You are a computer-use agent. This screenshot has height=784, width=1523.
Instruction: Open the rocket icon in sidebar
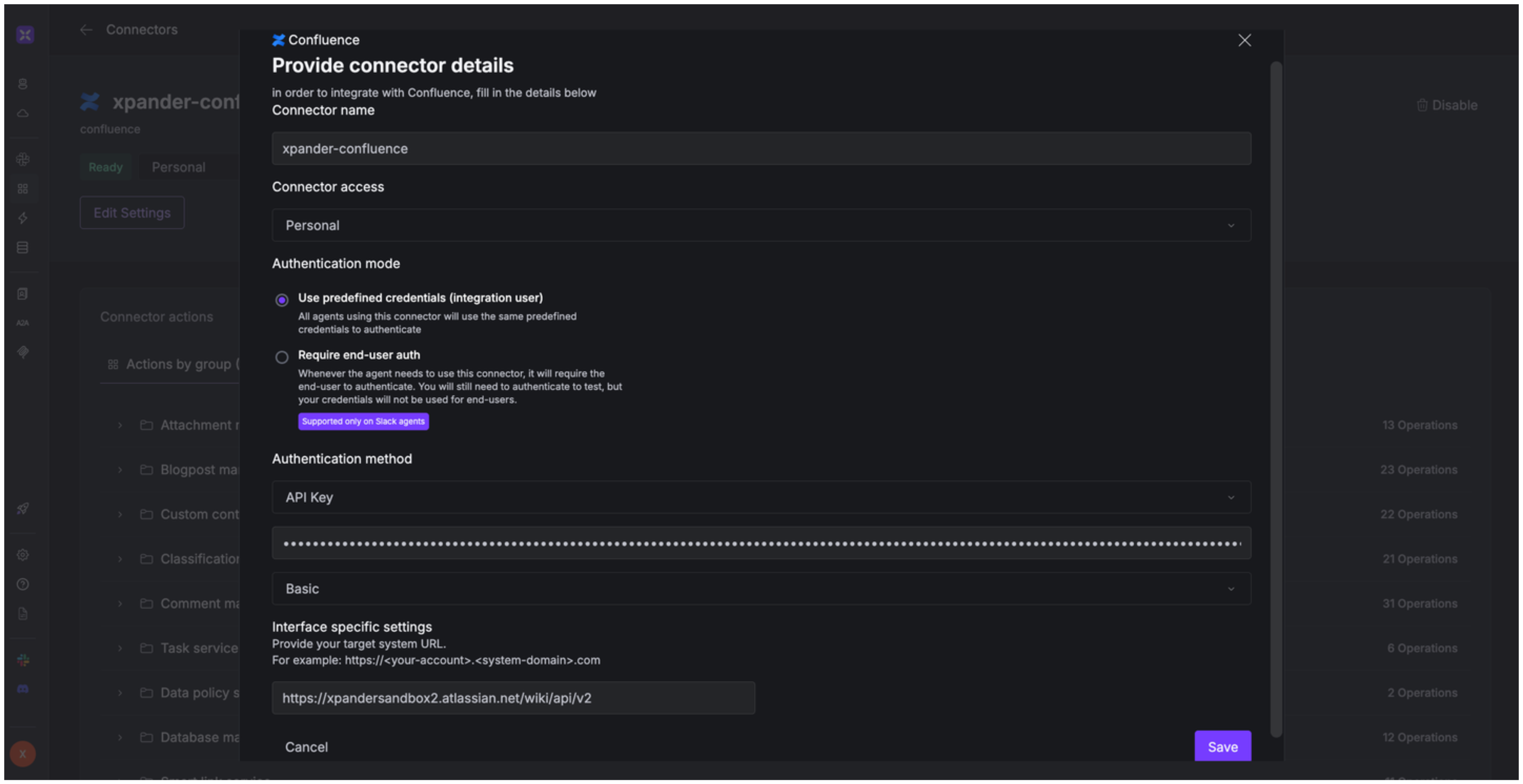pyautogui.click(x=23, y=508)
